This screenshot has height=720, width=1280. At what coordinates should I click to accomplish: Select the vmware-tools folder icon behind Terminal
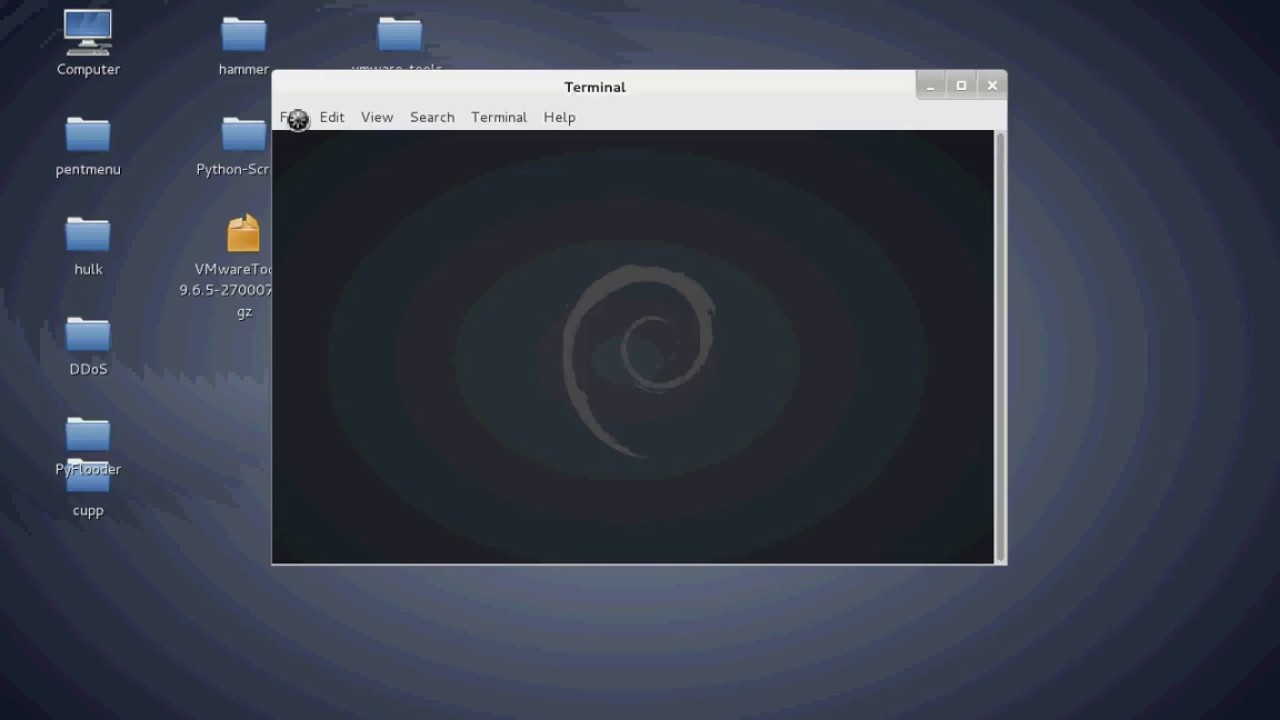pos(400,35)
